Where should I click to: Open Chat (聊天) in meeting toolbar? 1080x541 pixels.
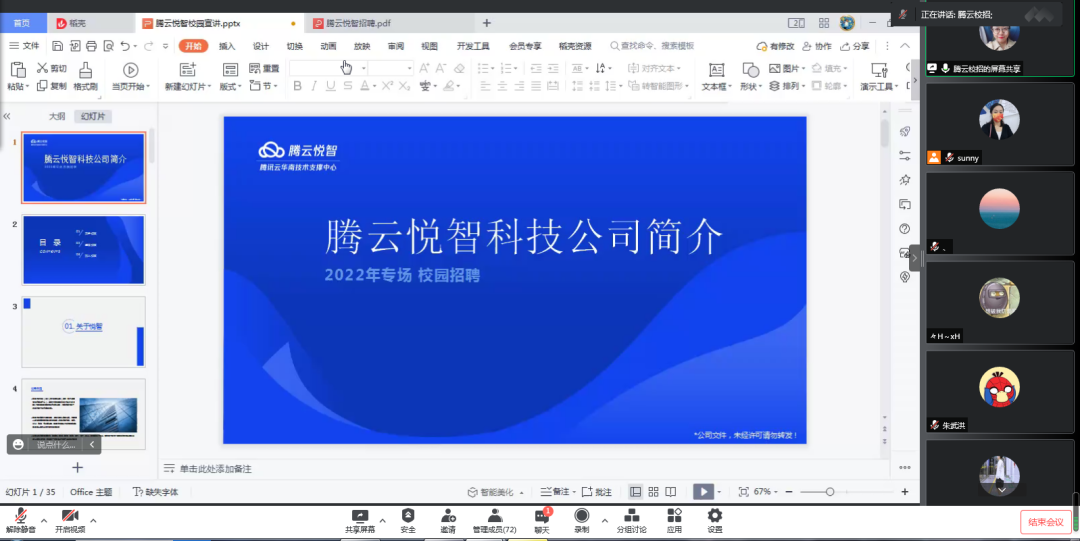pyautogui.click(x=542, y=521)
